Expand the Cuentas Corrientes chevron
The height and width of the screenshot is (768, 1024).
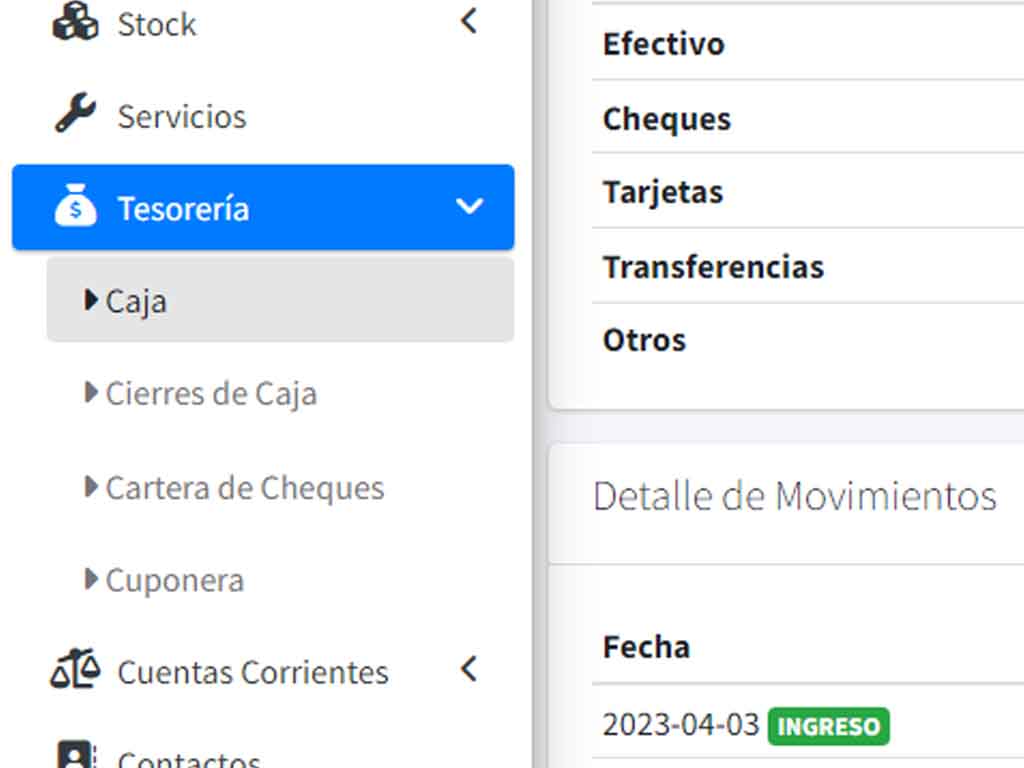point(469,669)
